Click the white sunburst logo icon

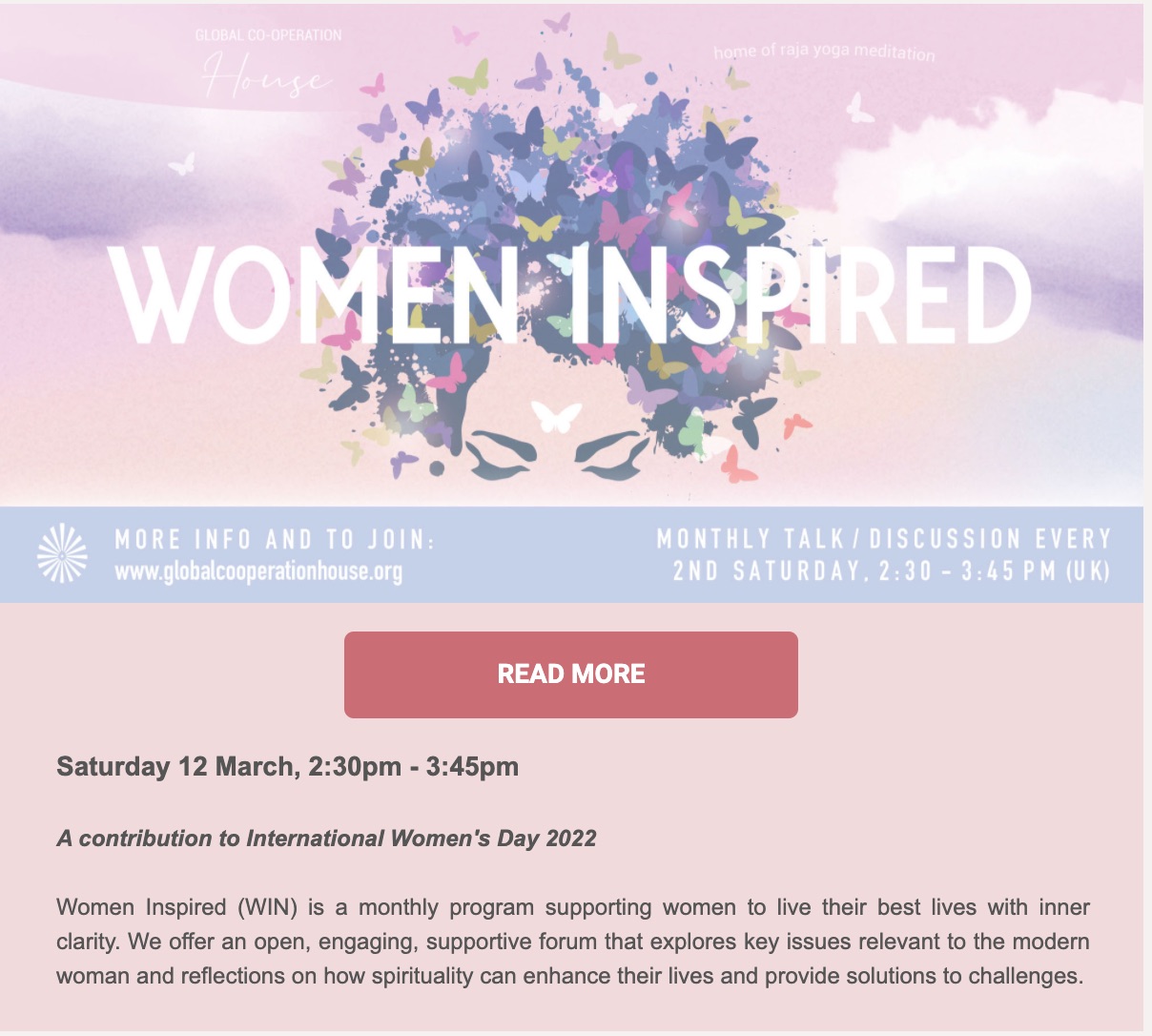(x=62, y=553)
